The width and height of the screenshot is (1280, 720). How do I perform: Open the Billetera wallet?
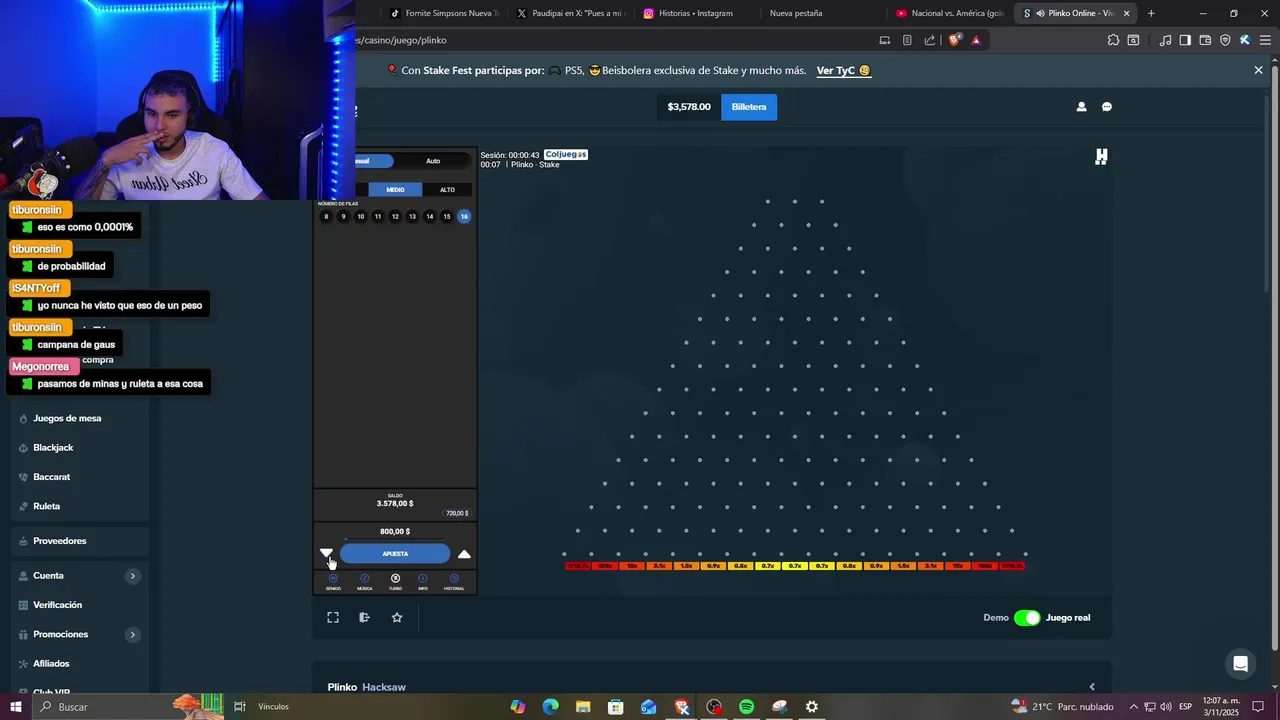(x=749, y=107)
